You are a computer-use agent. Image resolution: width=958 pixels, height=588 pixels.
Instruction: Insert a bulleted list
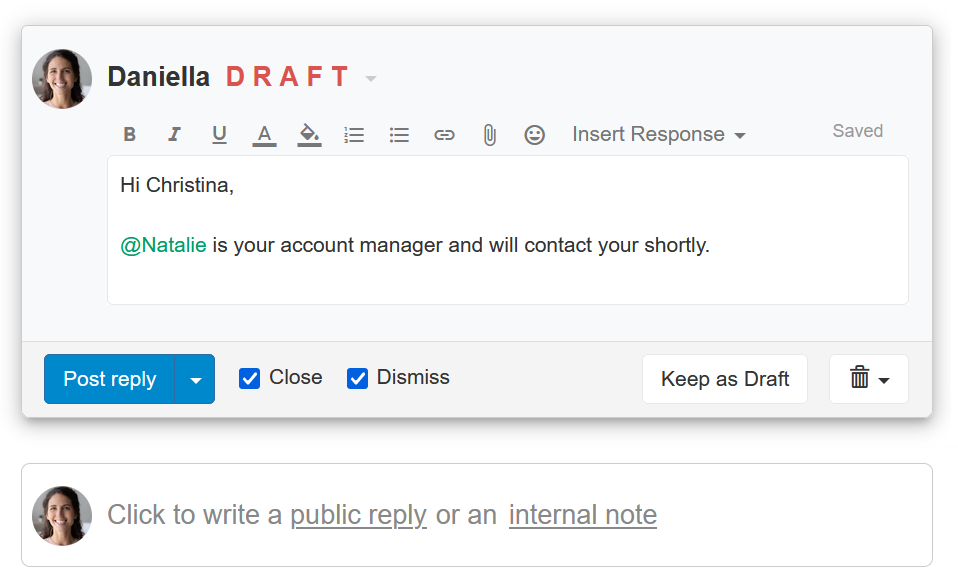click(x=399, y=134)
